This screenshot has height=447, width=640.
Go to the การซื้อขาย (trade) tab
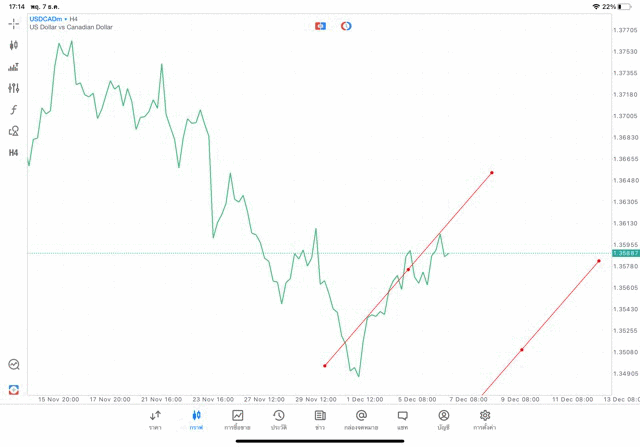pyautogui.click(x=238, y=419)
